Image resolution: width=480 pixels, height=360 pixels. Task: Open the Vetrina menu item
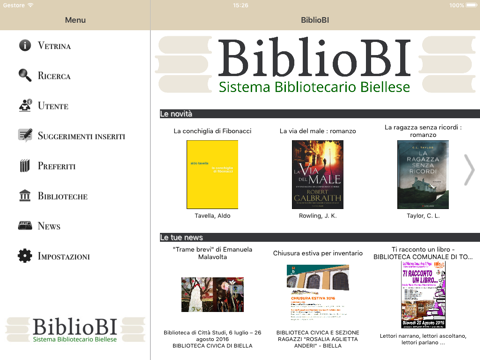(x=54, y=45)
